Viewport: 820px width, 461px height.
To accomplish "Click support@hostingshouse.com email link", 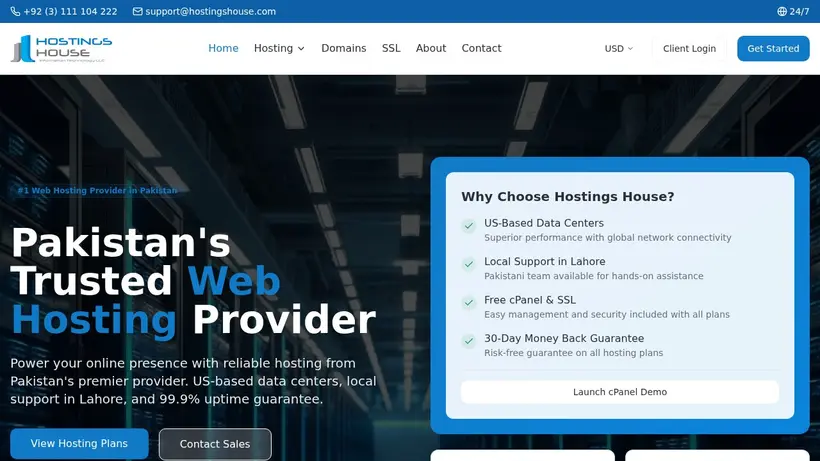I will pos(210,11).
